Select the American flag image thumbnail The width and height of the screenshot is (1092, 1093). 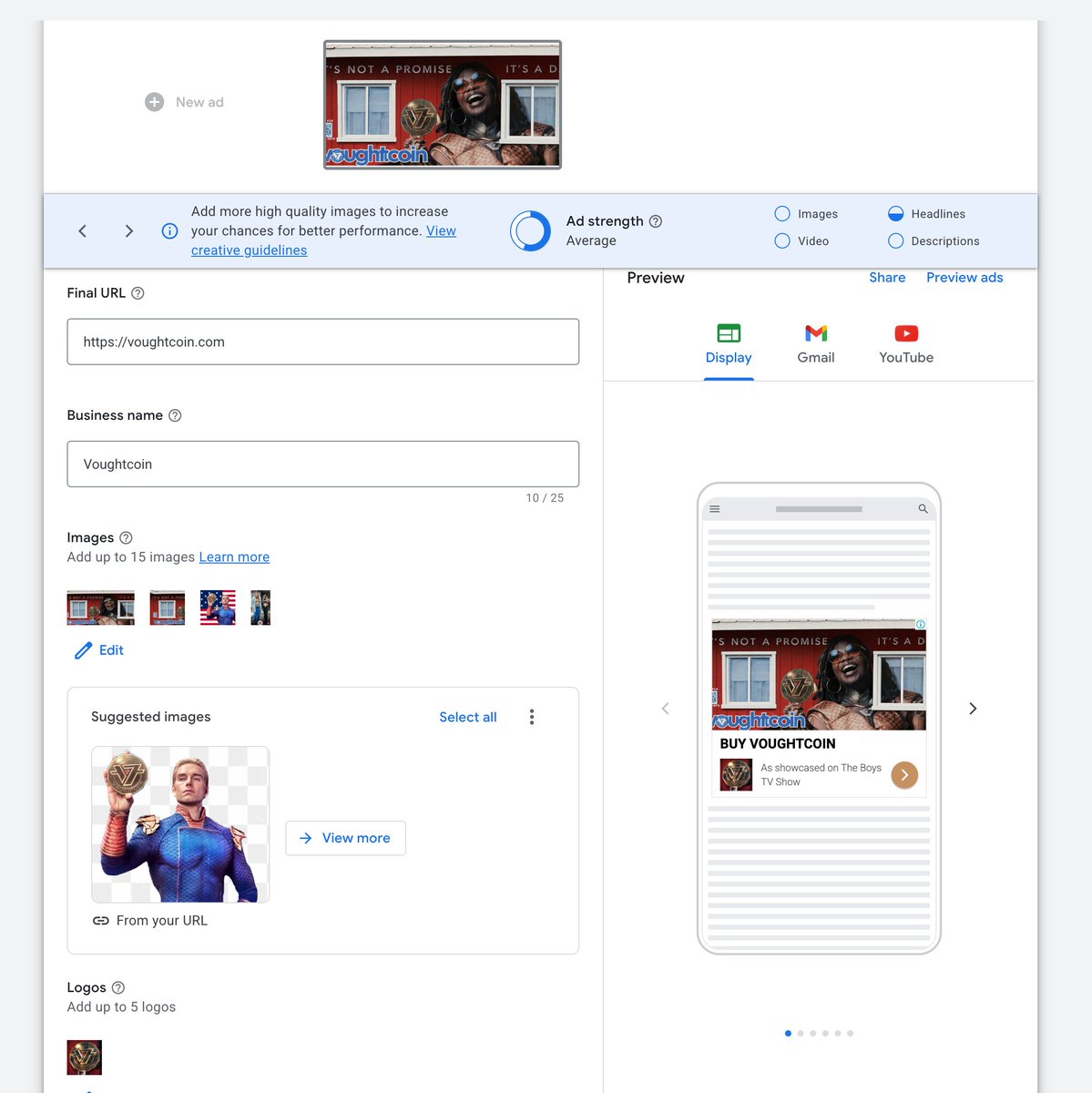pyautogui.click(x=218, y=608)
